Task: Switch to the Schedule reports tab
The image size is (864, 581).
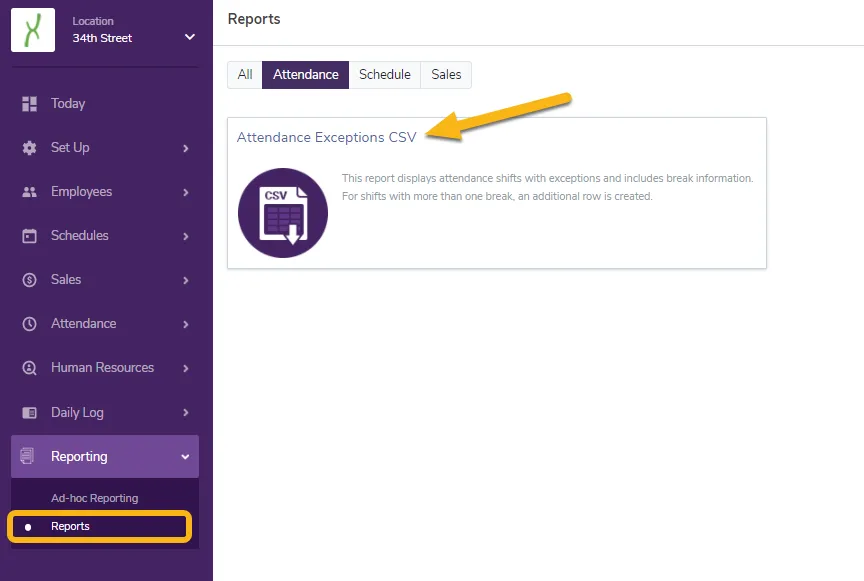Action: click(385, 74)
